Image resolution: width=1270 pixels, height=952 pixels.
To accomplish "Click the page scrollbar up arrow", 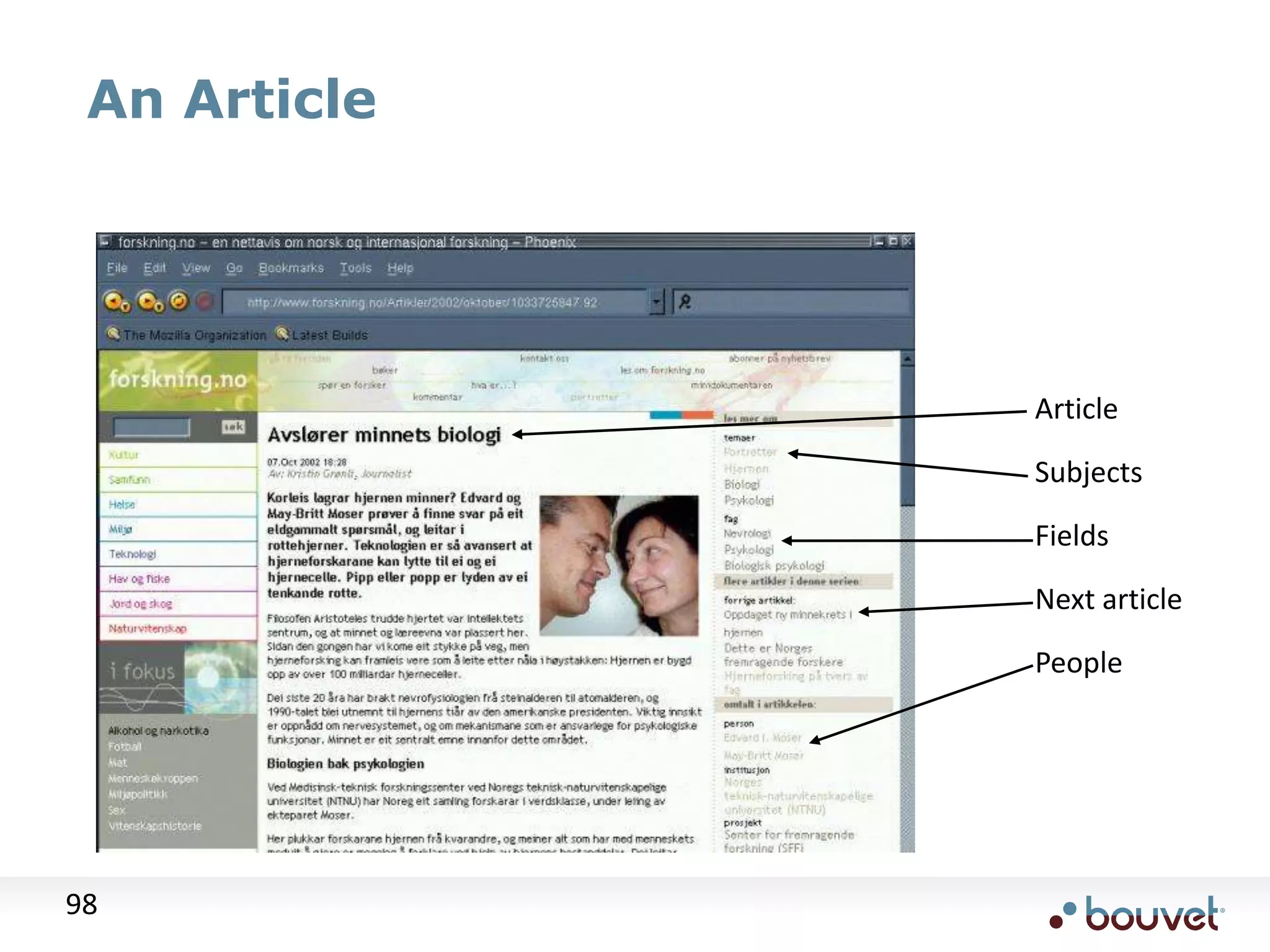I will (x=907, y=359).
